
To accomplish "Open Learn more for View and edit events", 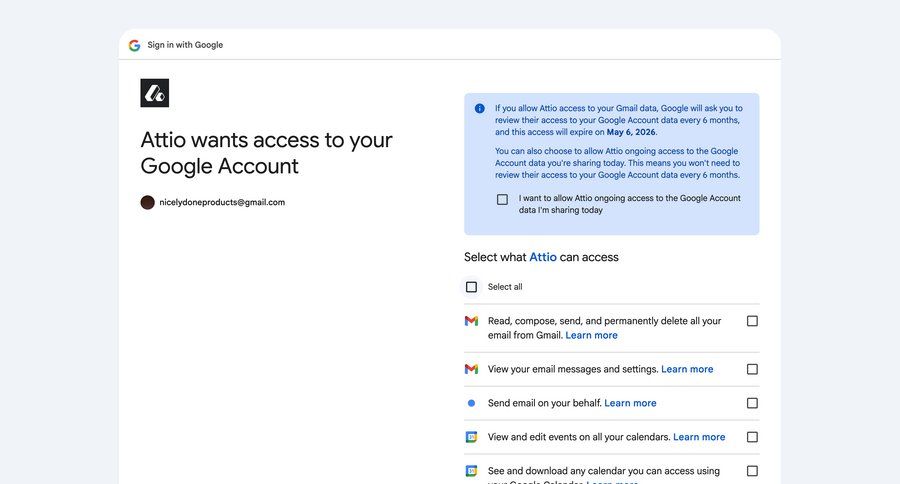I will 699,437.
